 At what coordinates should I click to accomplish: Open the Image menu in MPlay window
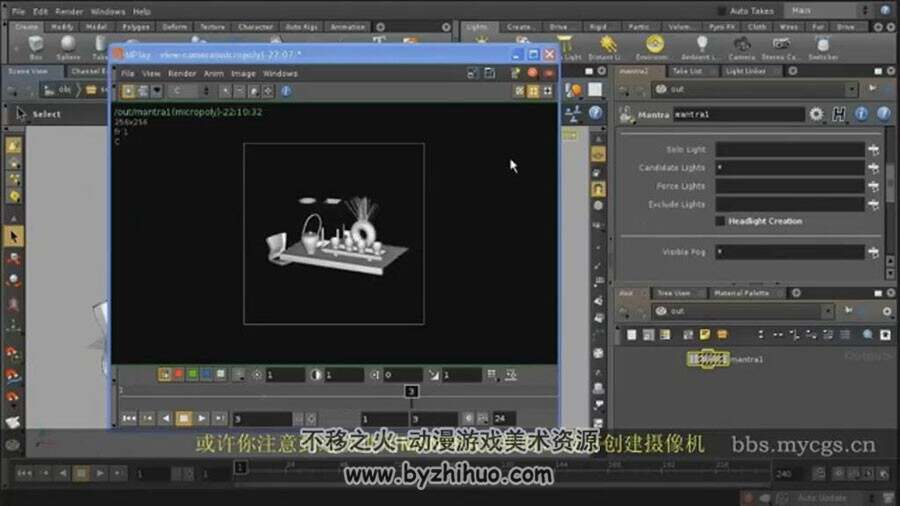[243, 73]
